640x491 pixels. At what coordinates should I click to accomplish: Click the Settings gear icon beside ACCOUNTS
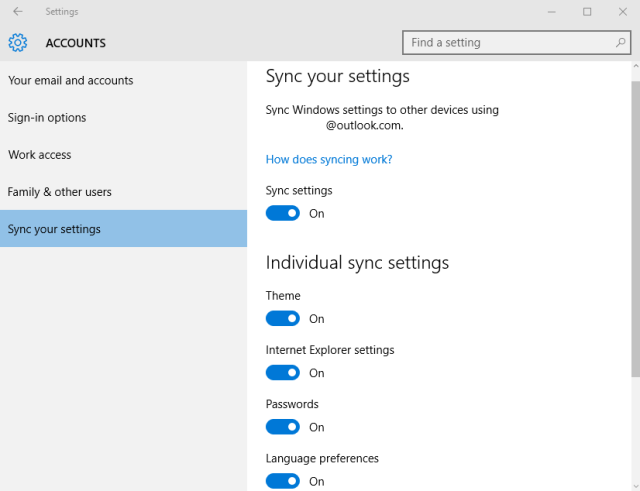pos(17,43)
